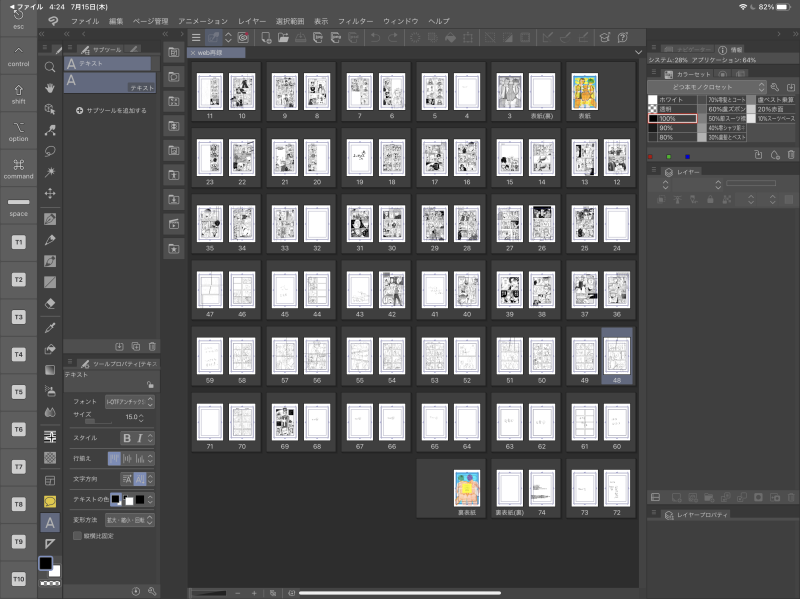
Task: Enable right text justification
Action: pos(139,459)
